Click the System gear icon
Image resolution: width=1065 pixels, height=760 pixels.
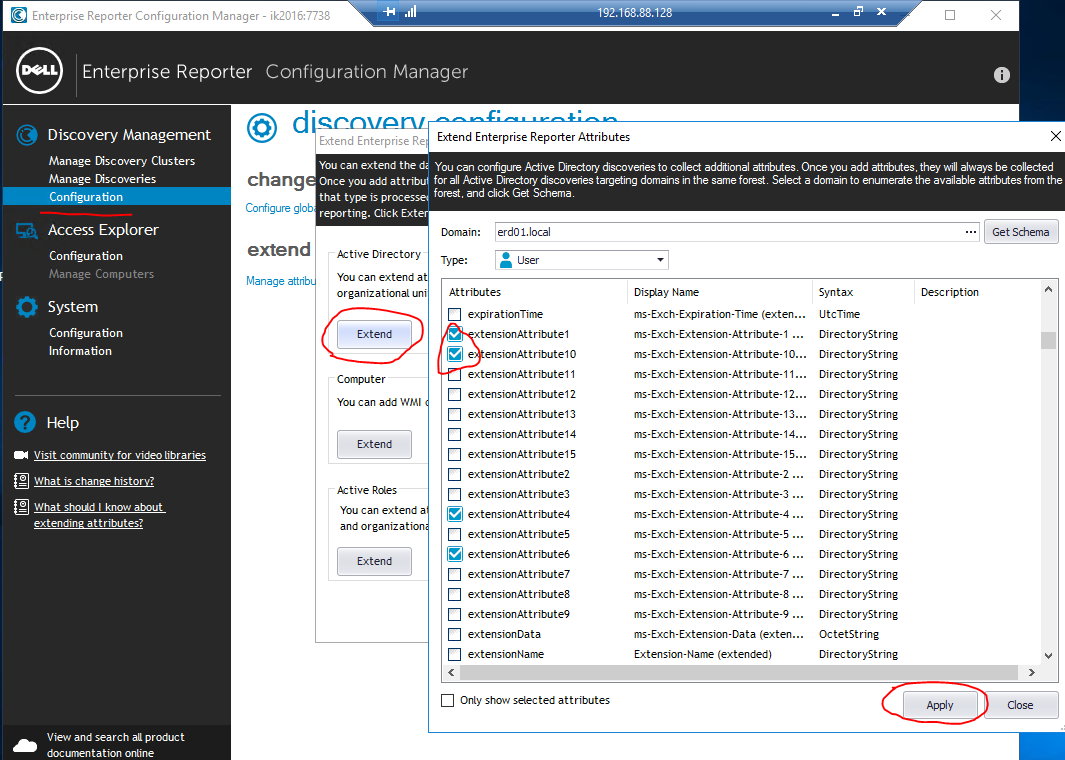point(26,307)
